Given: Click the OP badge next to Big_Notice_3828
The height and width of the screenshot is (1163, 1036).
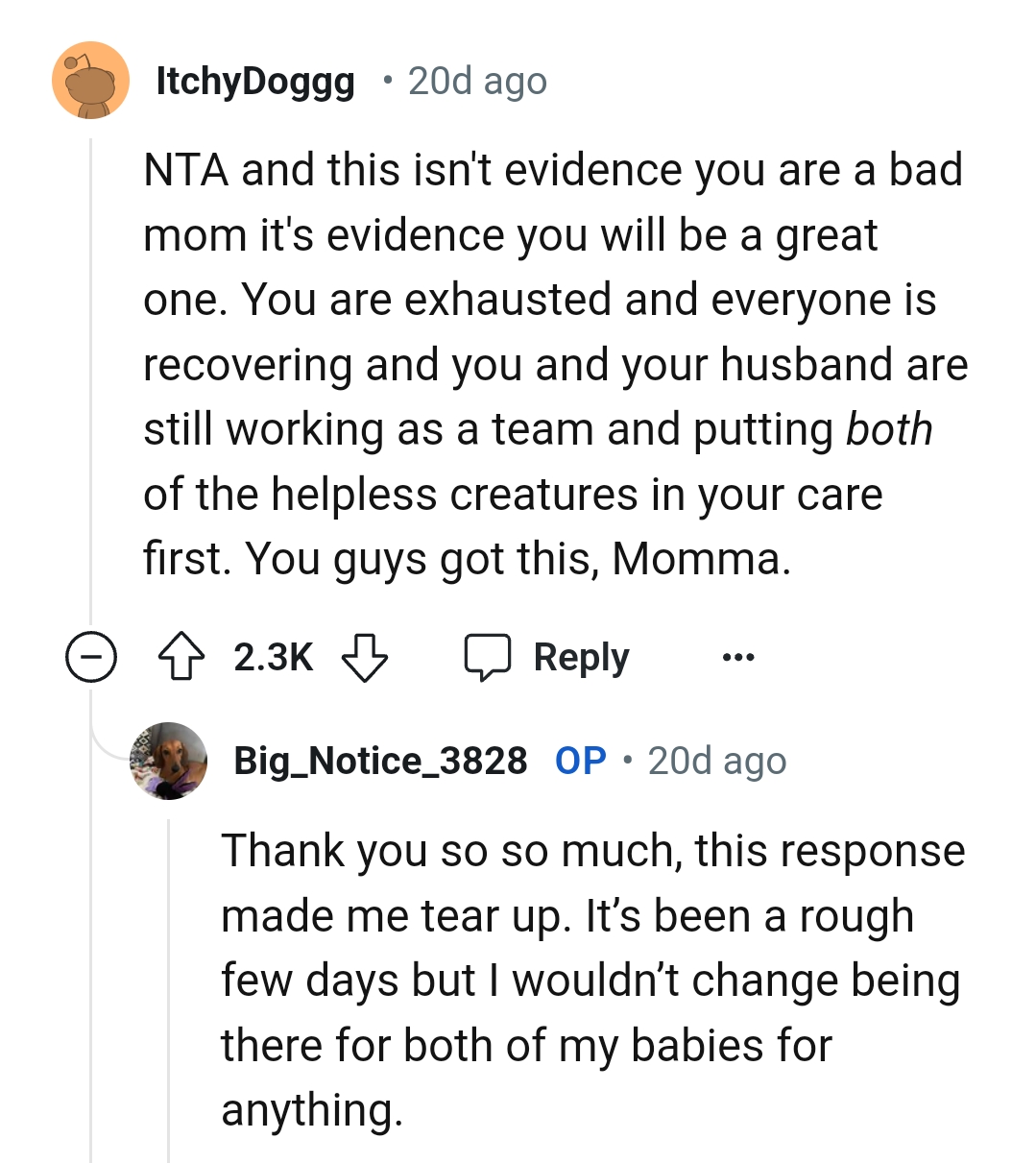Looking at the screenshot, I should [579, 760].
